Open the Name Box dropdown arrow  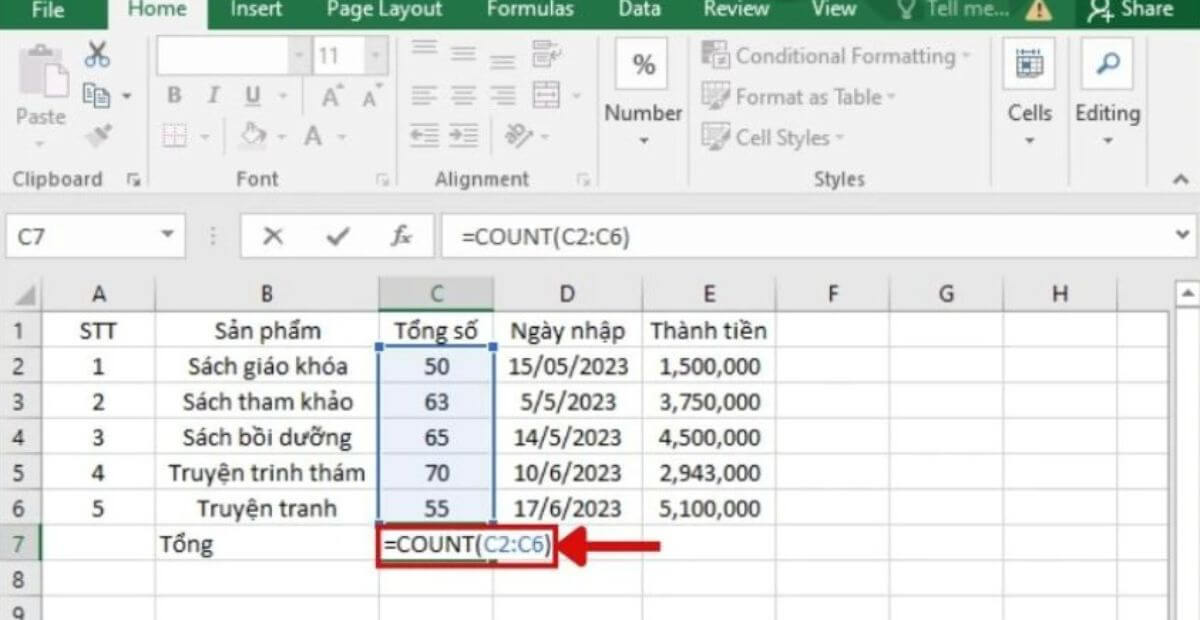[167, 237]
